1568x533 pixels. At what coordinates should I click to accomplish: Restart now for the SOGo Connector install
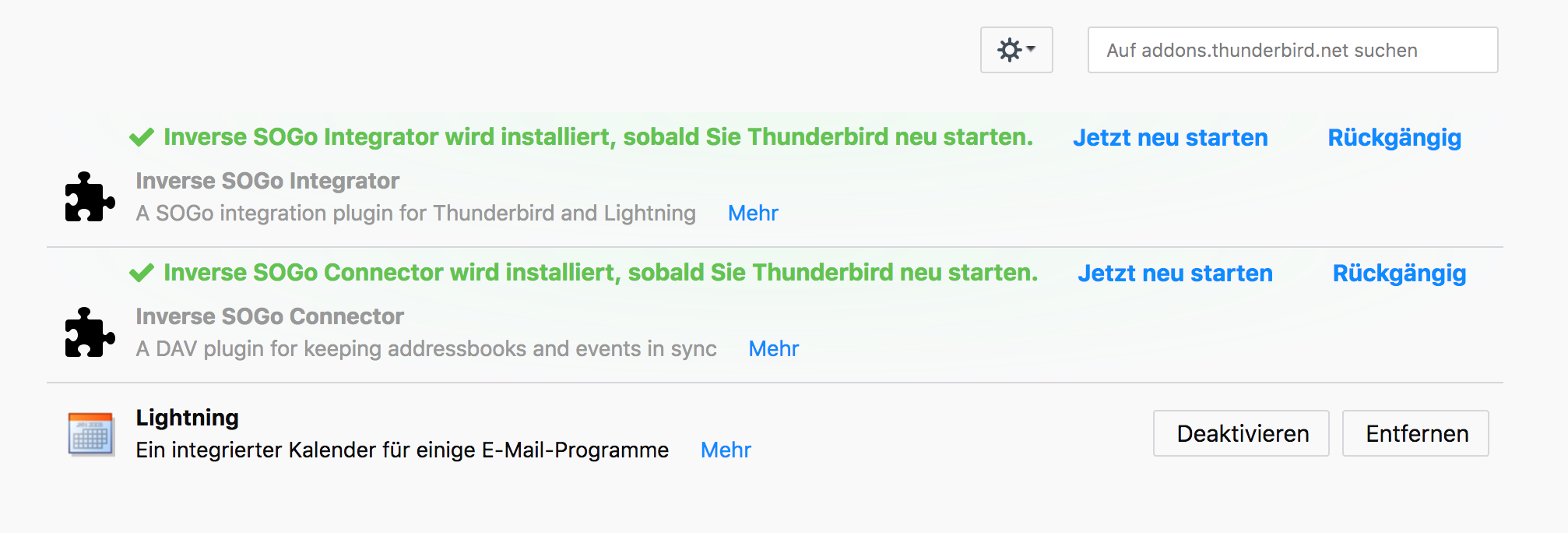click(1175, 274)
